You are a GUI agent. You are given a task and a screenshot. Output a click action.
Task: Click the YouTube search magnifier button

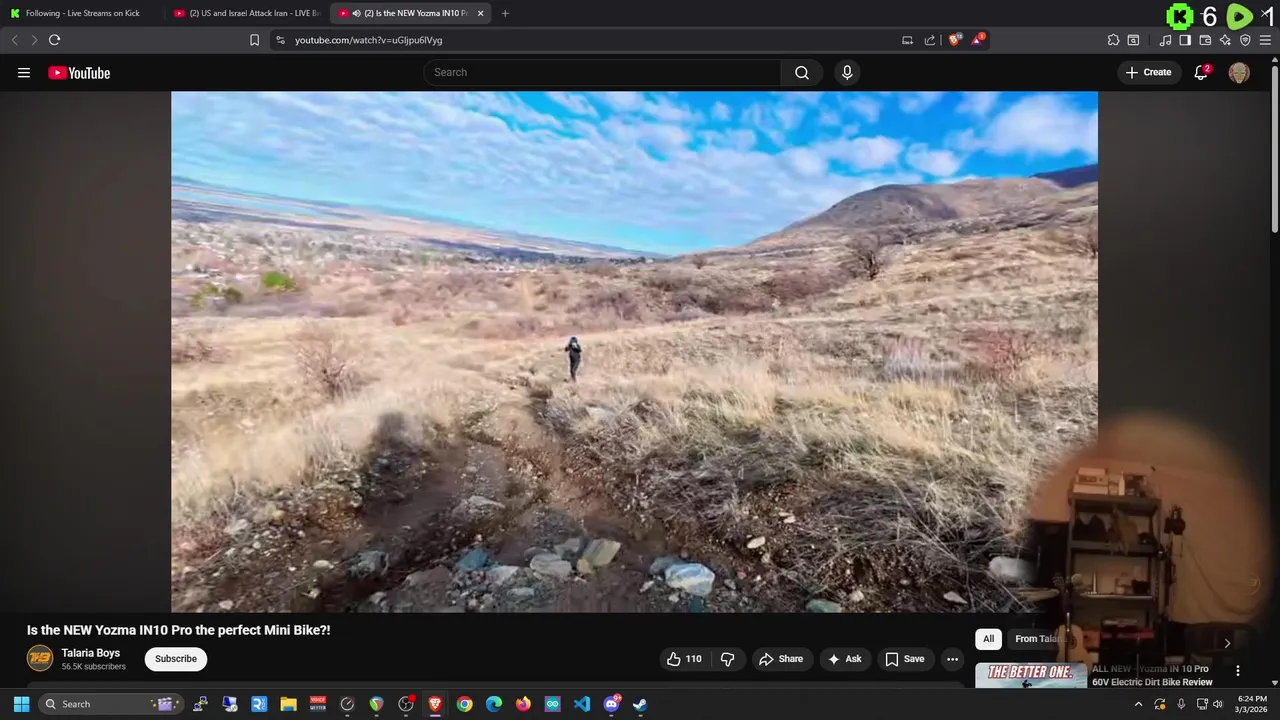(802, 72)
